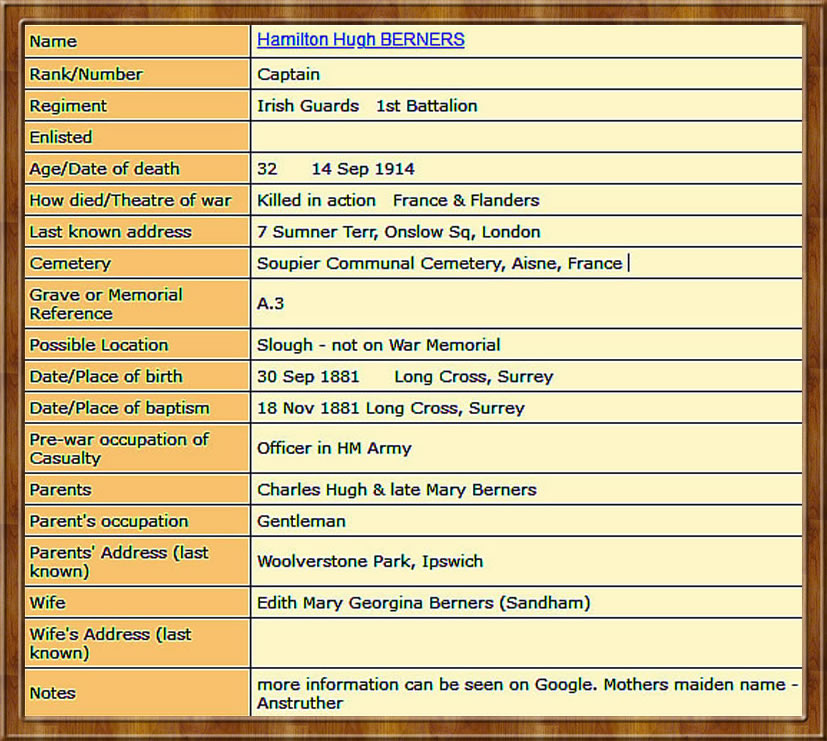Open the Hamilton Hugh BERNERS link
This screenshot has width=827, height=741.
click(x=360, y=40)
